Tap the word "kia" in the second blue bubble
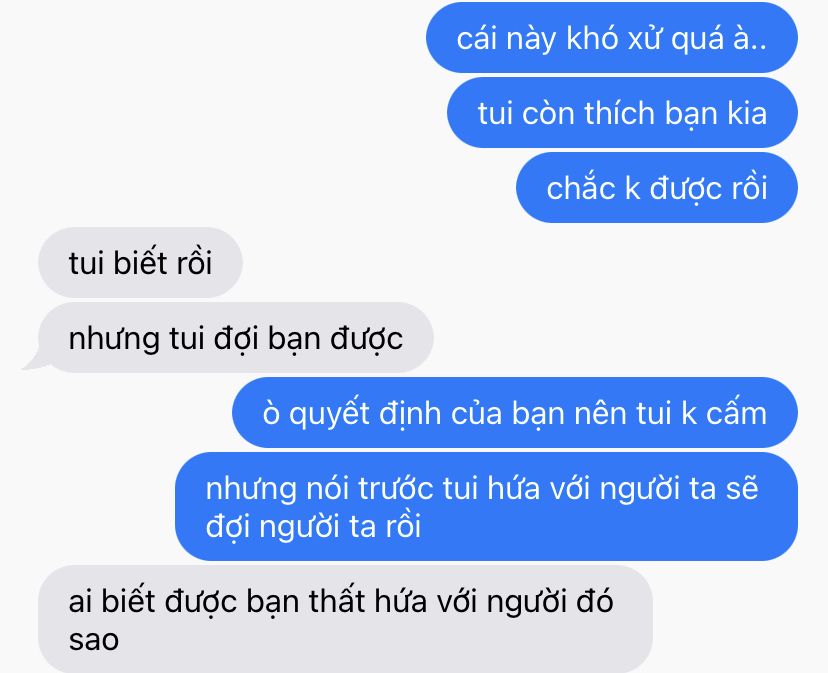 (747, 113)
